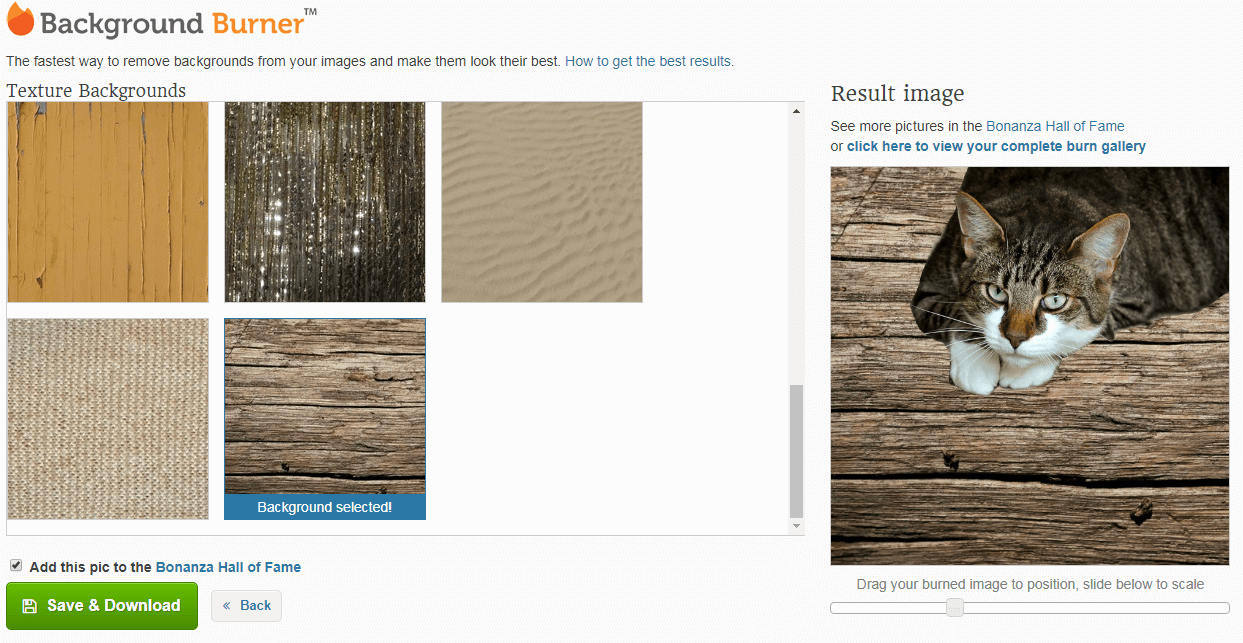Click the Save & Download button
This screenshot has width=1243, height=643.
coord(102,606)
